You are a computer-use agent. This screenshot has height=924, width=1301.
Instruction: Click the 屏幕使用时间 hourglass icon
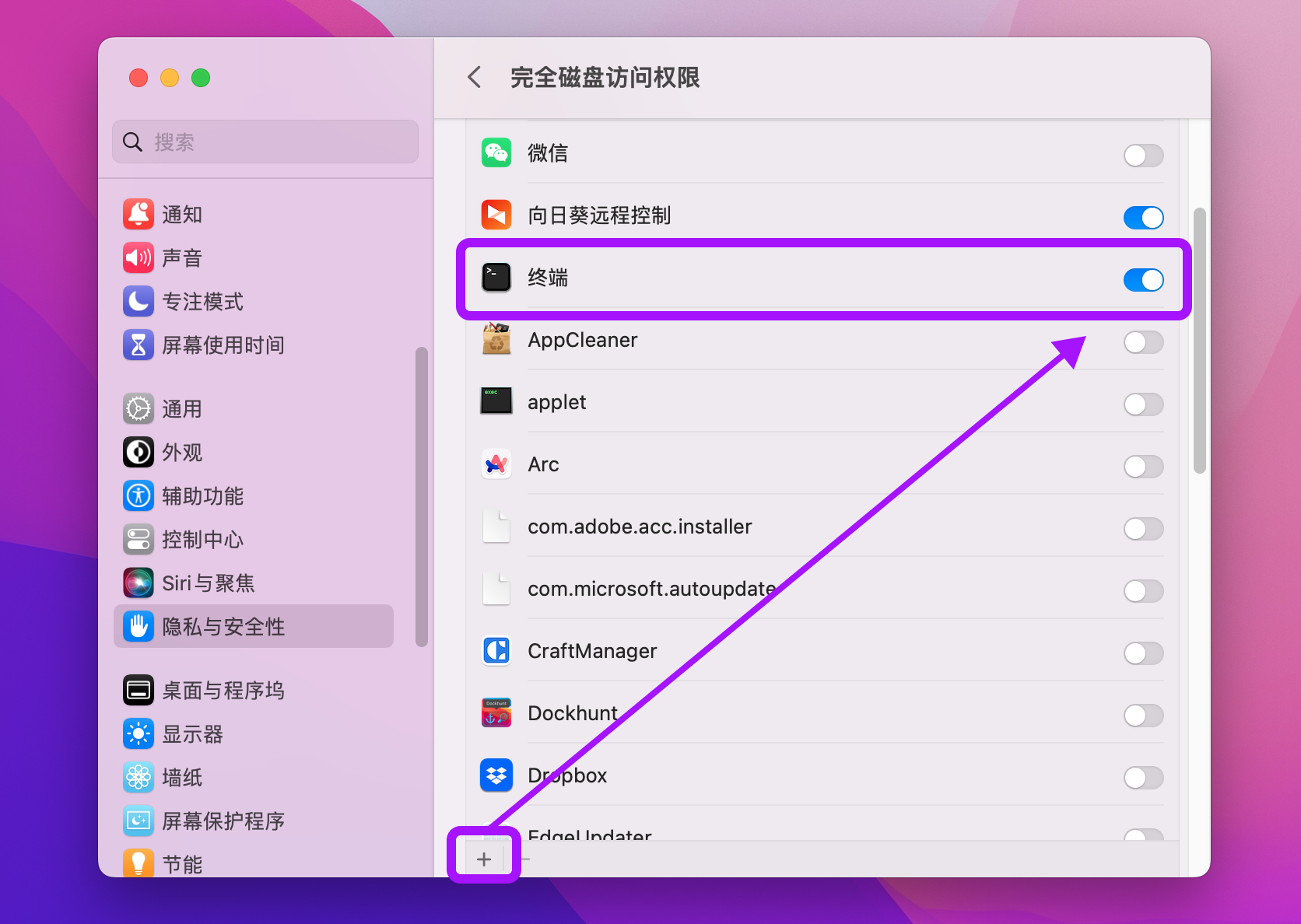pyautogui.click(x=139, y=345)
